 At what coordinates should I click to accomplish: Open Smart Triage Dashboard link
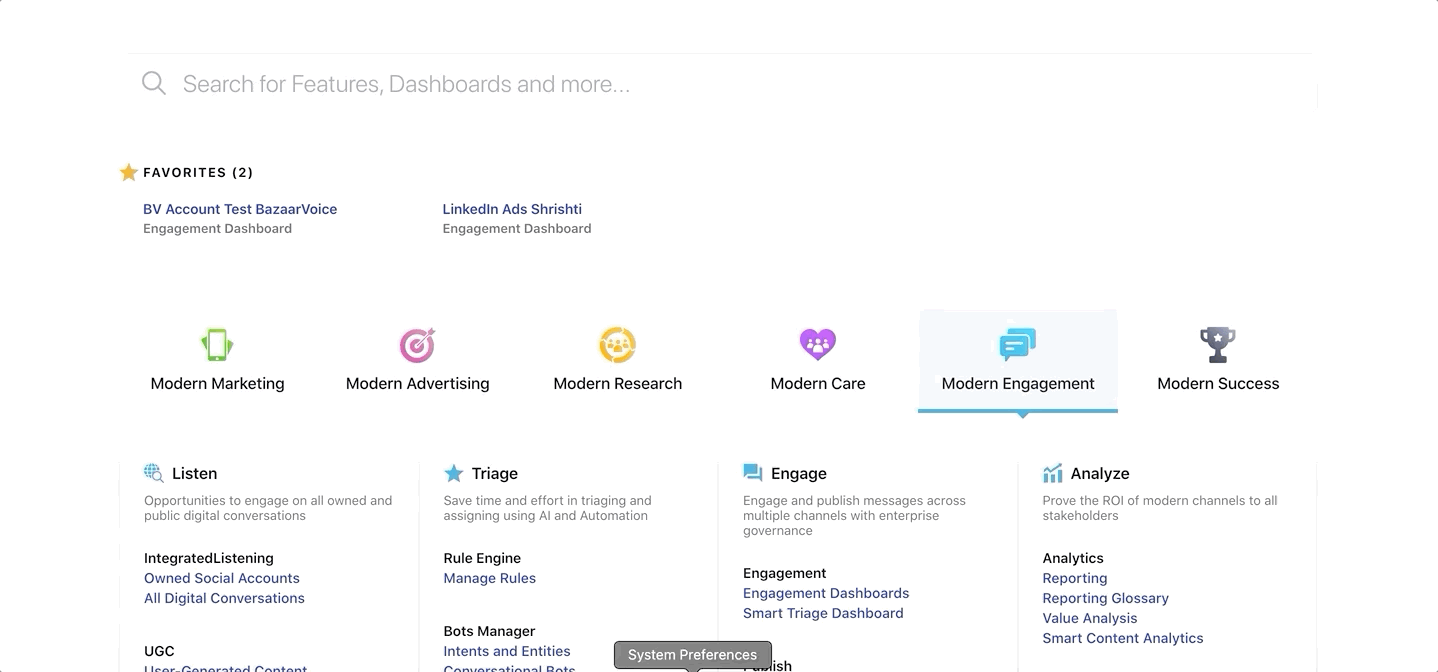[823, 613]
